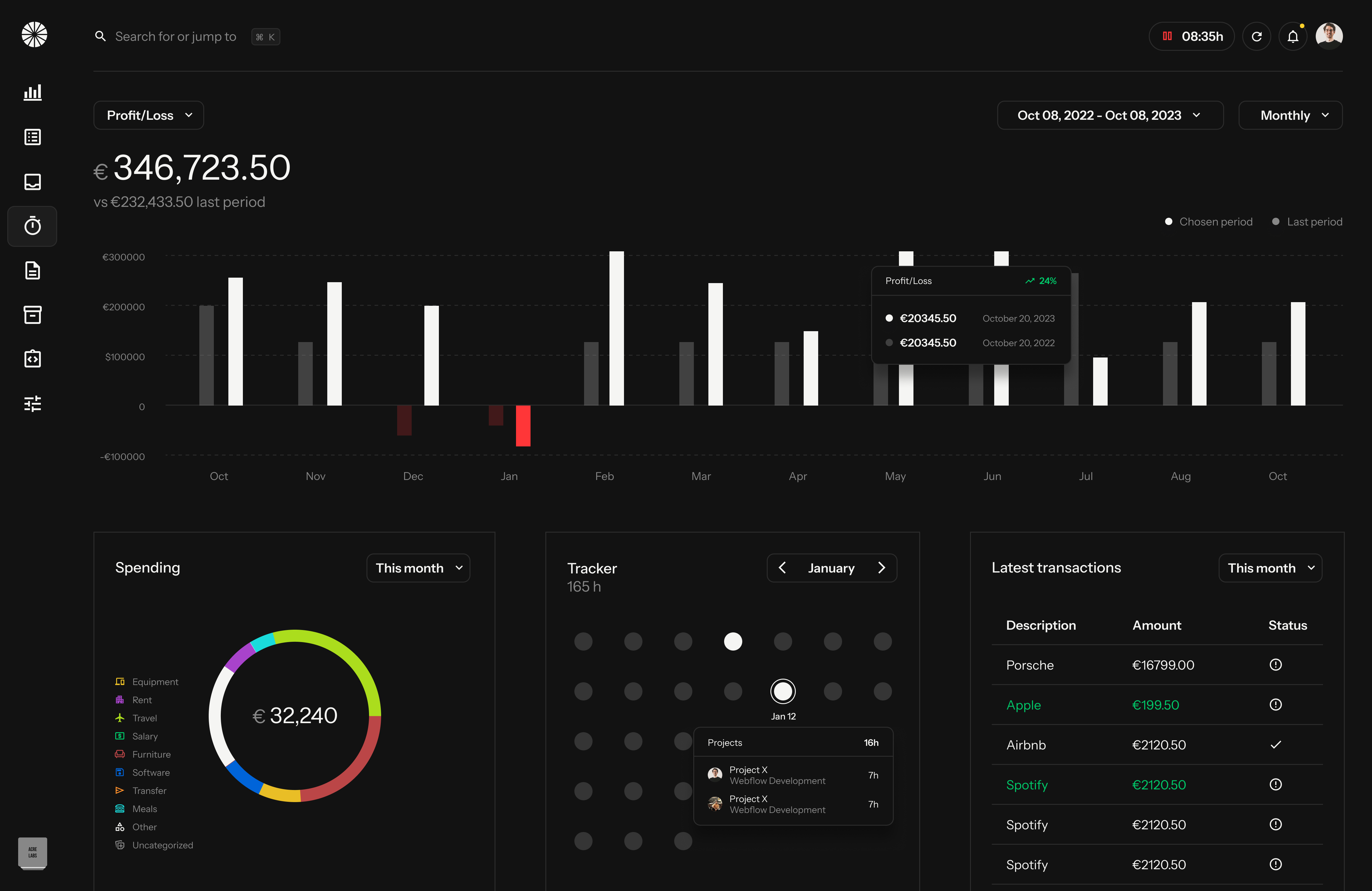Viewport: 1372px width, 891px height.
Task: Expand the Oct 08, 2022 date range picker
Action: tap(1110, 115)
